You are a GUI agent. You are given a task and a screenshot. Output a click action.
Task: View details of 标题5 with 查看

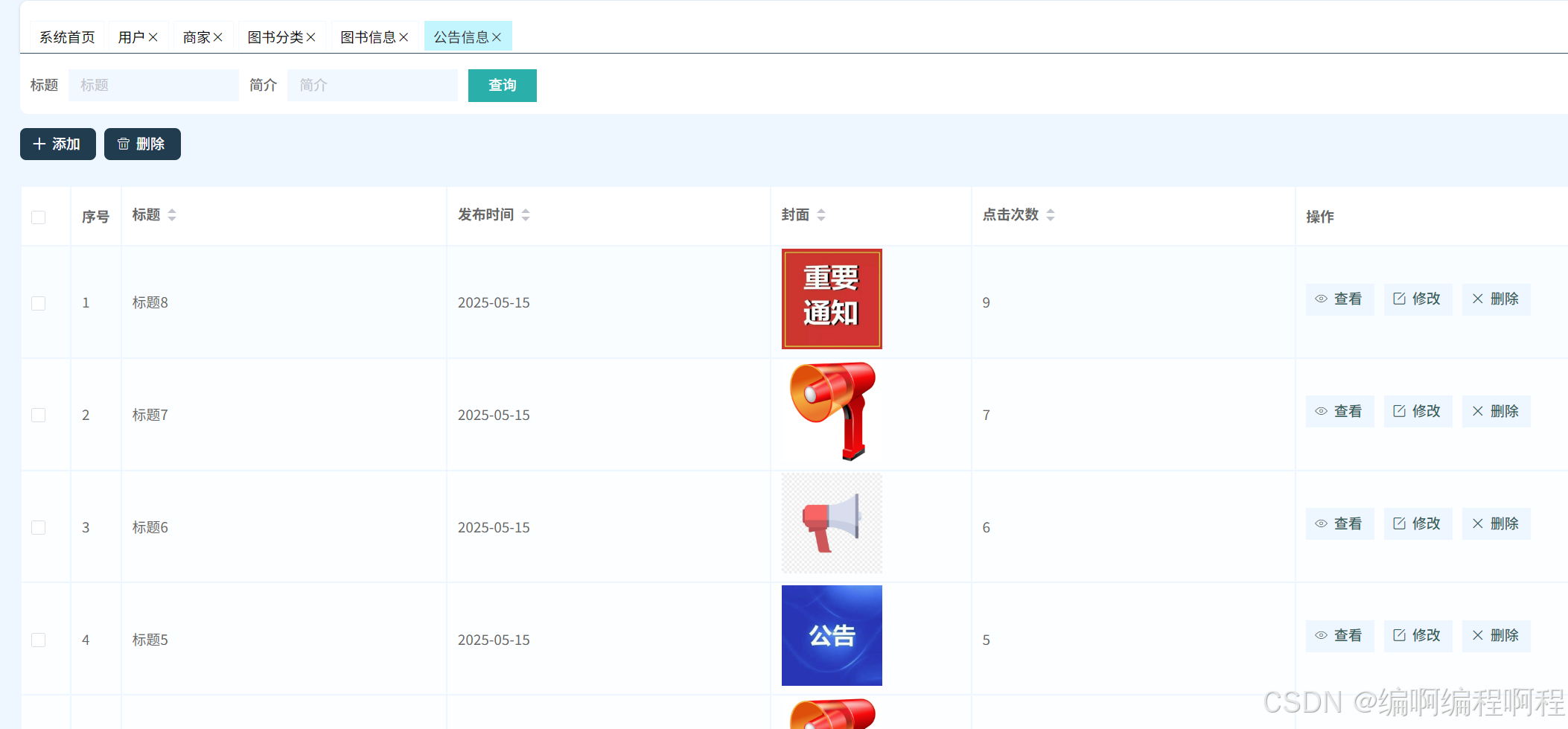point(1339,636)
